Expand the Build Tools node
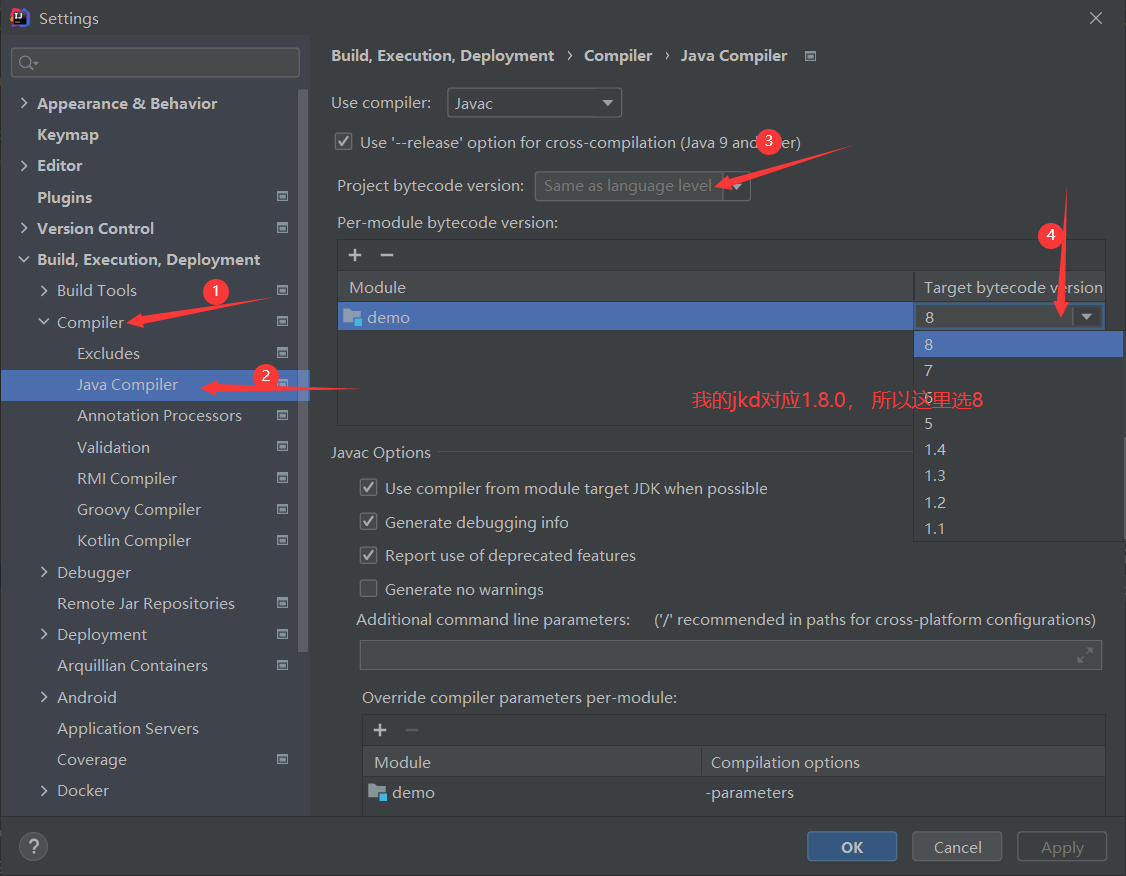This screenshot has width=1126, height=876. [x=44, y=290]
